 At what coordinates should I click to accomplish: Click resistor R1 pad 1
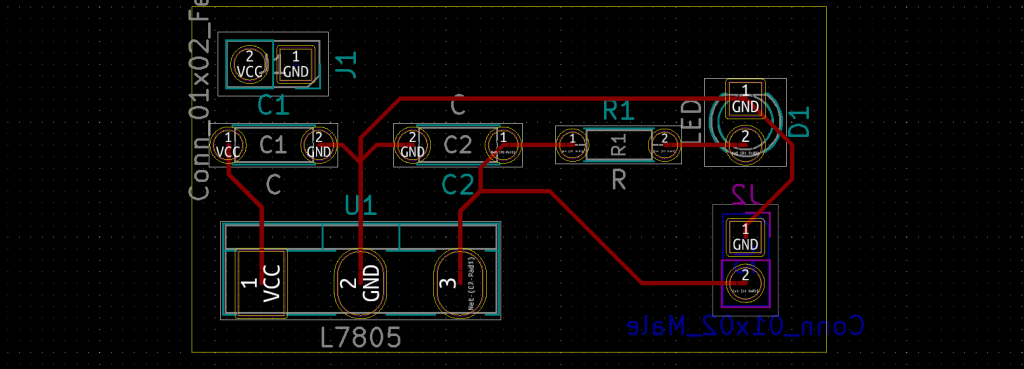(x=573, y=145)
